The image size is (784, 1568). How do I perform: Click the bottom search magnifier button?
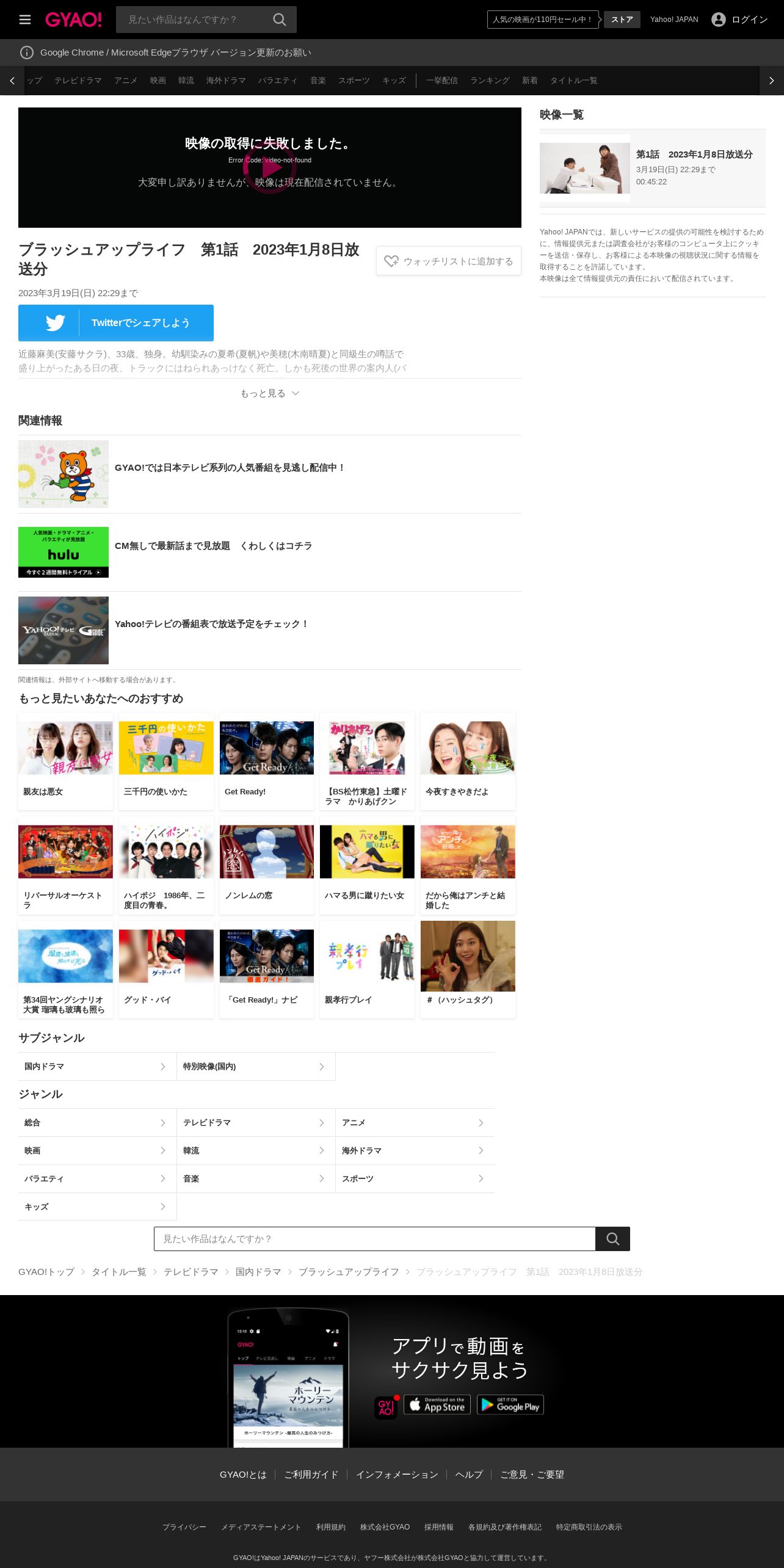[612, 1239]
